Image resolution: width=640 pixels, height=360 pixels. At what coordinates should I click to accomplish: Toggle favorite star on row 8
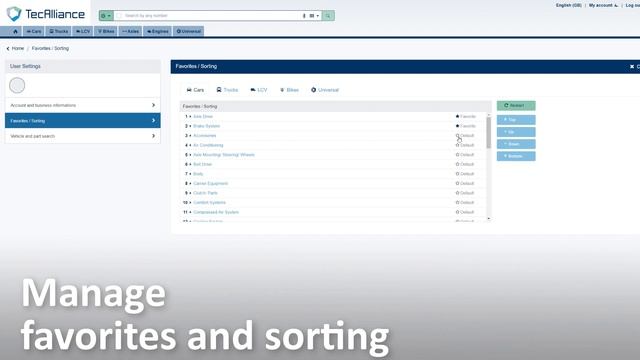click(458, 183)
